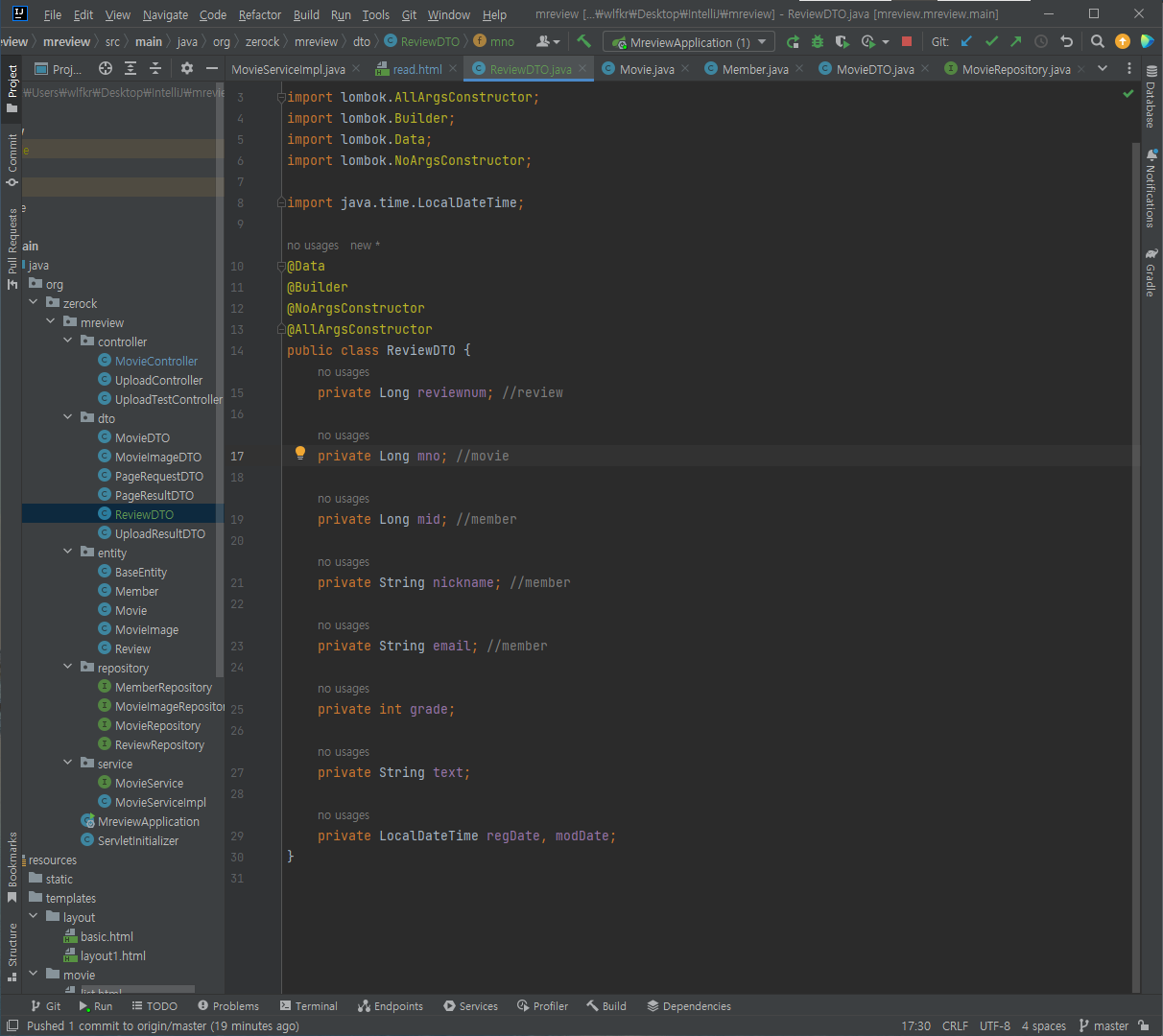This screenshot has width=1163, height=1036.
Task: Open Project panel options gear
Action: tap(187, 68)
